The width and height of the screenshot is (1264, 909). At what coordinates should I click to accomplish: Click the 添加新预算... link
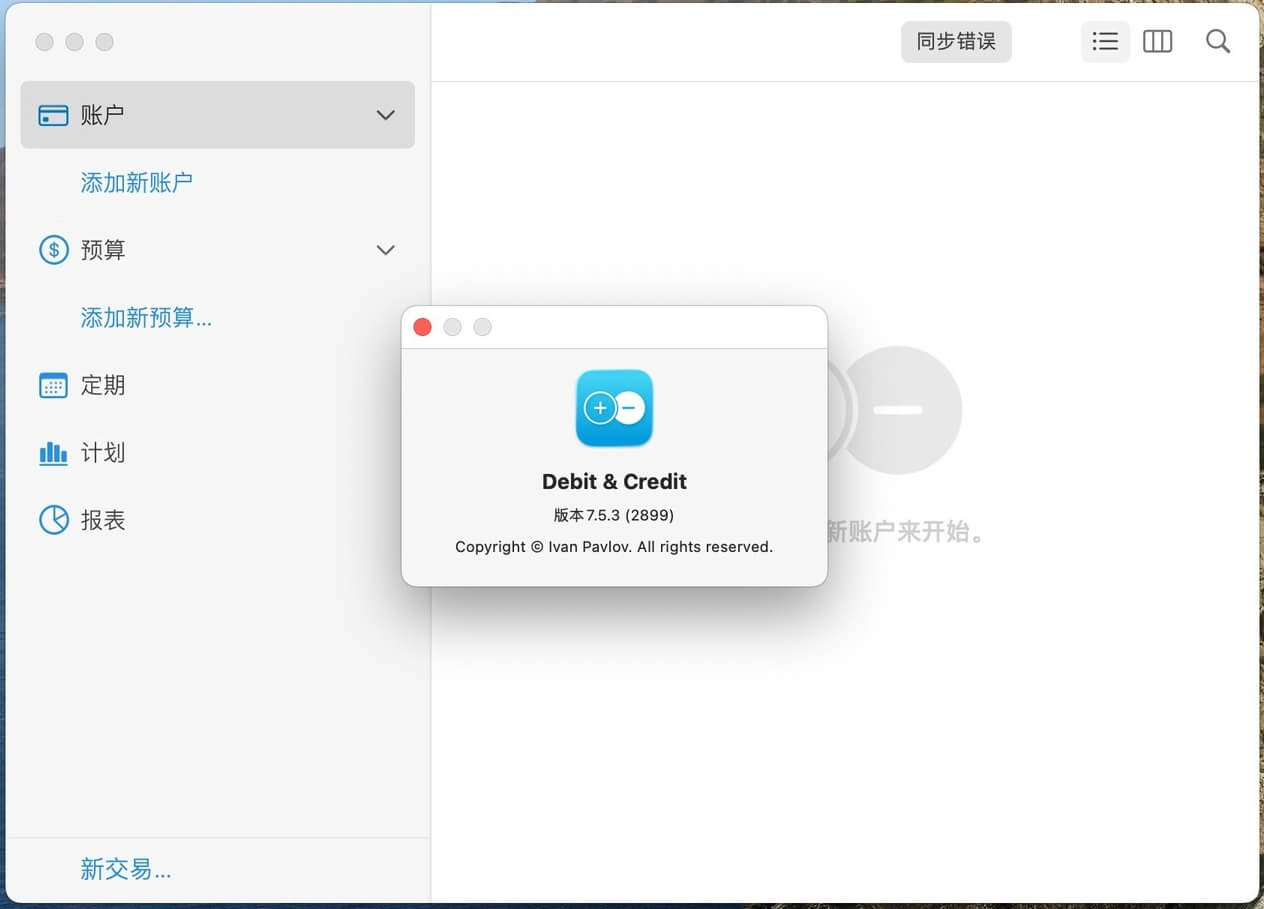[146, 318]
